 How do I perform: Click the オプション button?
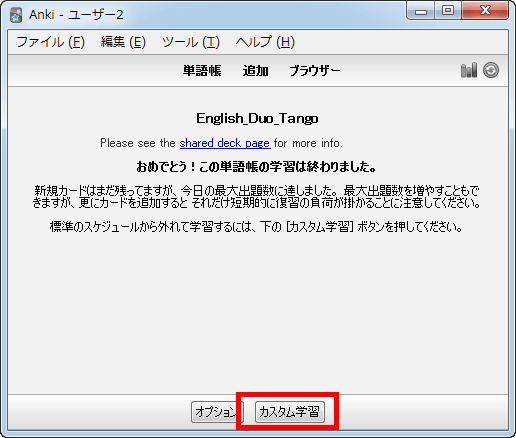[217, 412]
